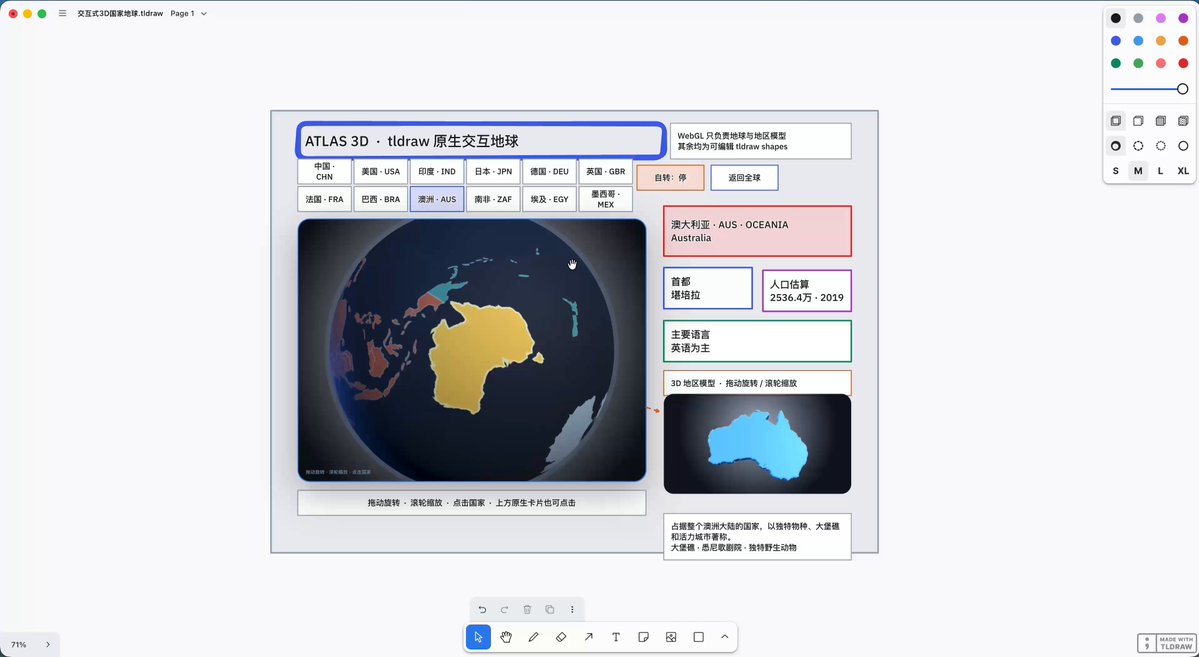
Task: Set dash style to solid line
Action: pos(1183,145)
